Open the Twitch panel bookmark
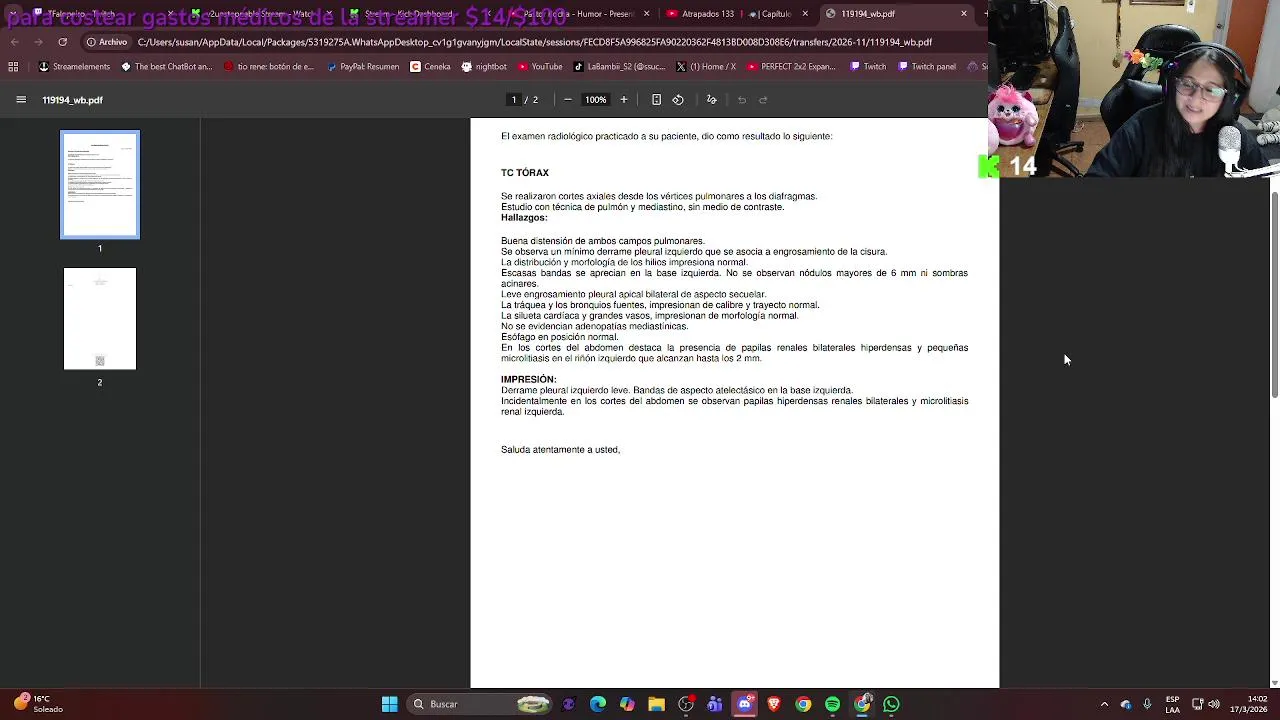The image size is (1280, 720). point(927,67)
